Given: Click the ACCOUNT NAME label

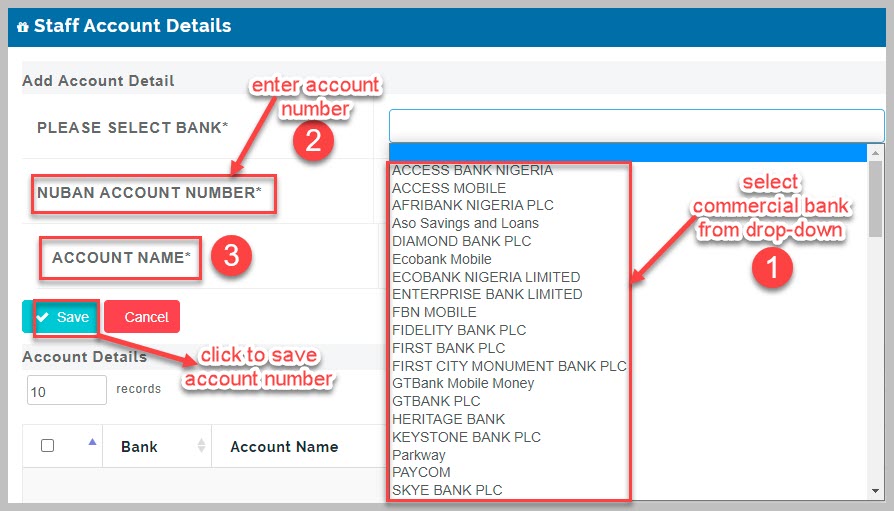Looking at the screenshot, I should tap(121, 258).
